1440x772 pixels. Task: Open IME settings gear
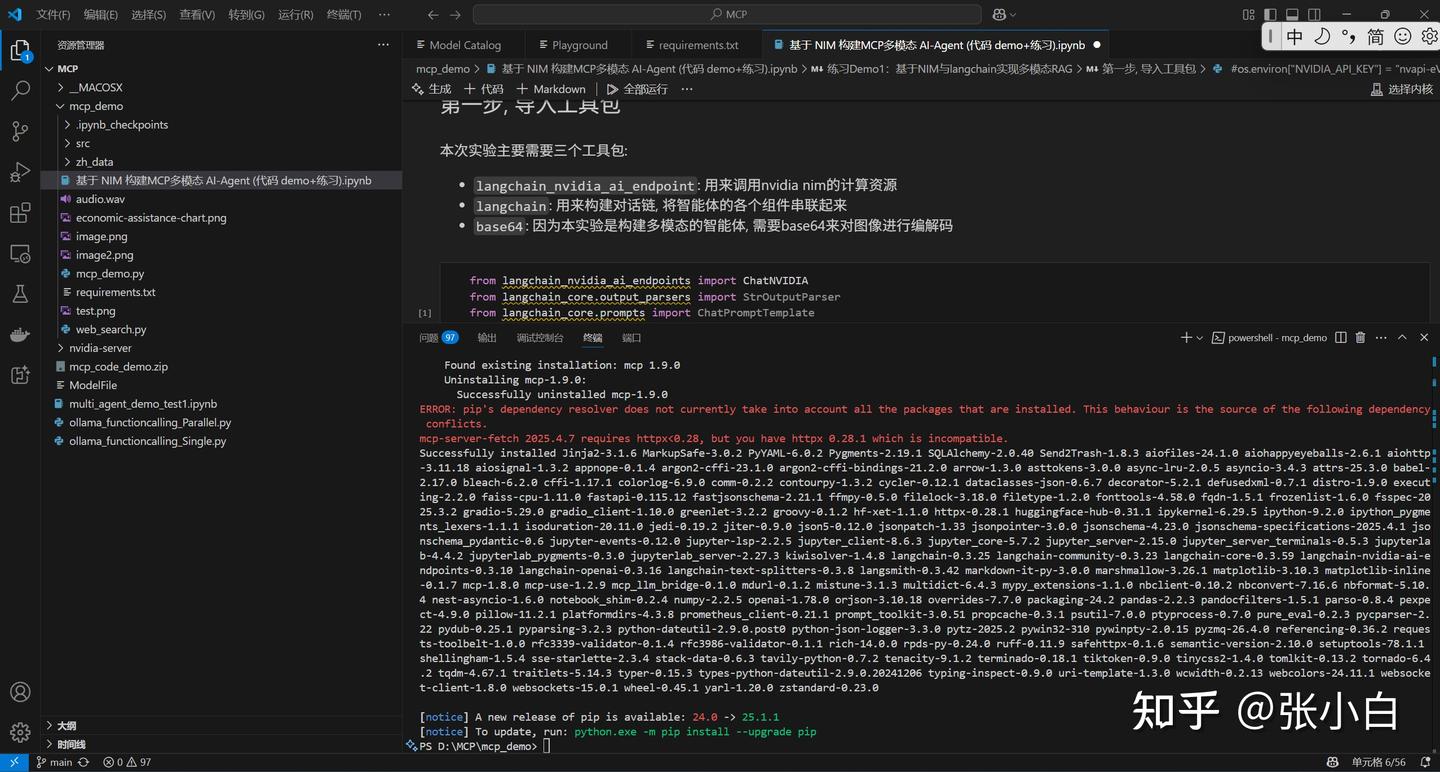pos(1429,37)
